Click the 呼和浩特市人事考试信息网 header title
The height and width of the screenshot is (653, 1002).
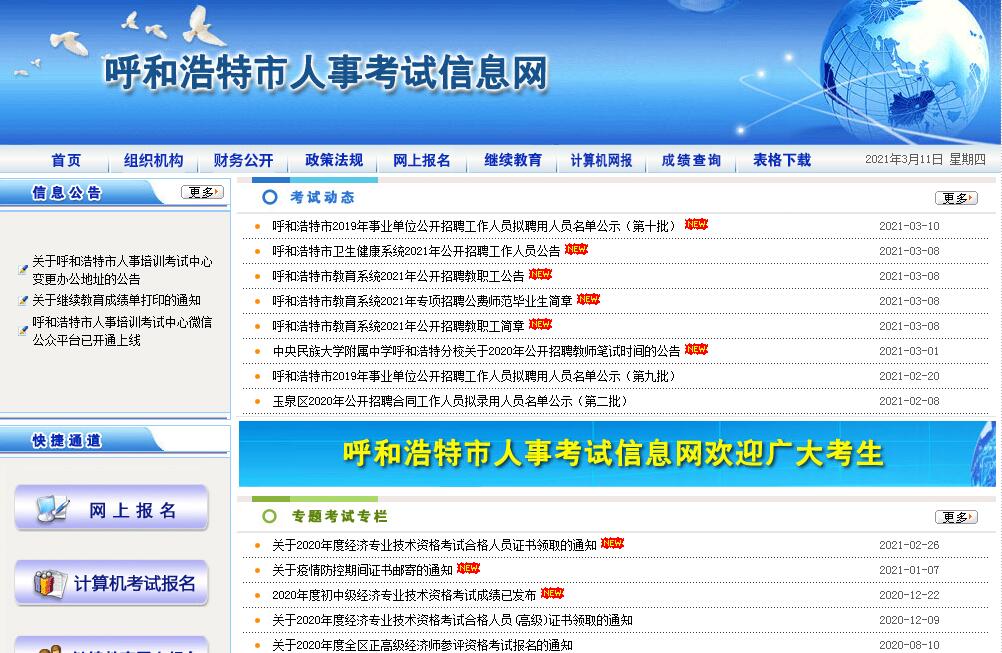coord(326,72)
